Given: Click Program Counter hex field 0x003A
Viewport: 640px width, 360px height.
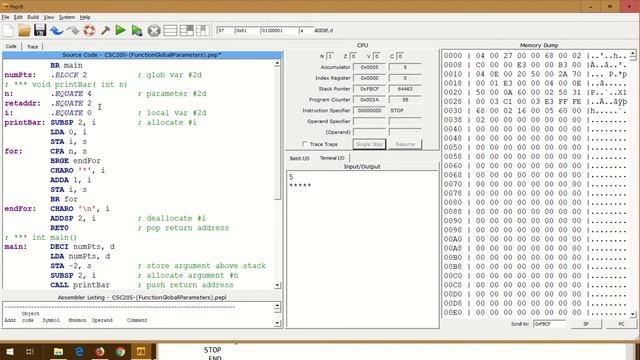Looking at the screenshot, I should (369, 100).
